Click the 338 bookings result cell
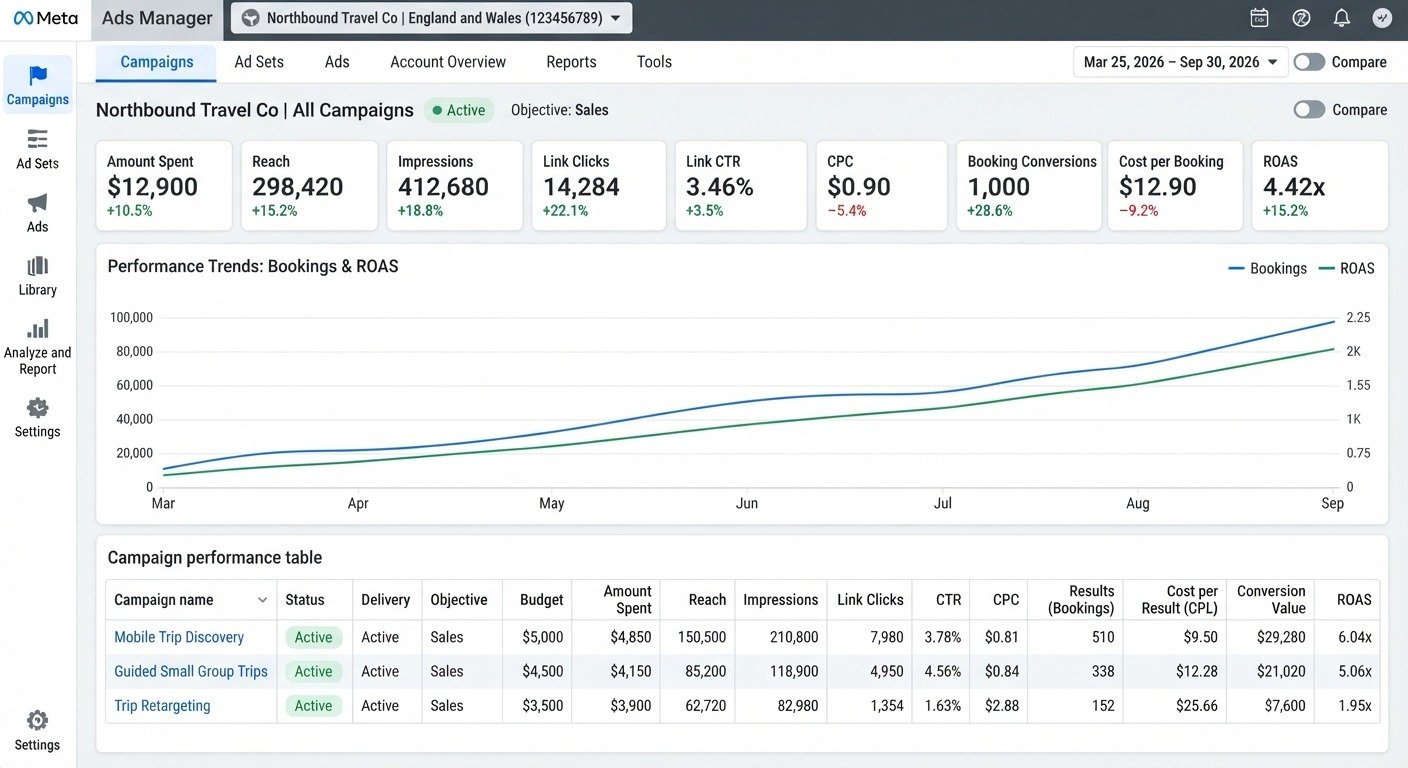 [1102, 671]
